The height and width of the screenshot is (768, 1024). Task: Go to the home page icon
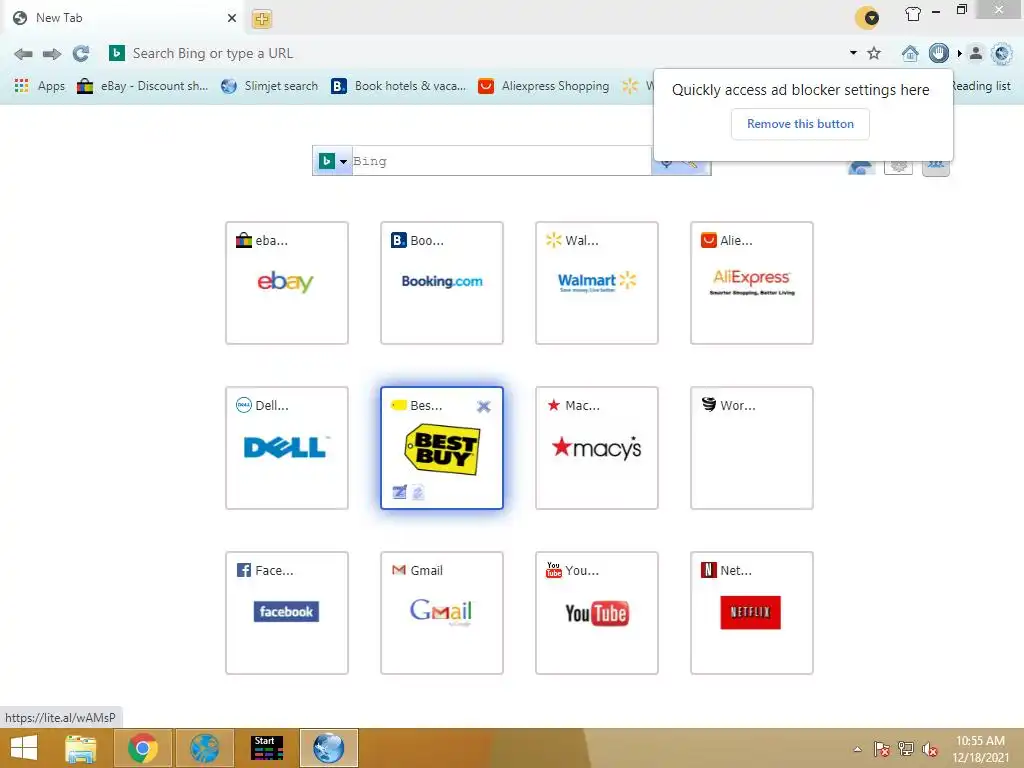910,54
